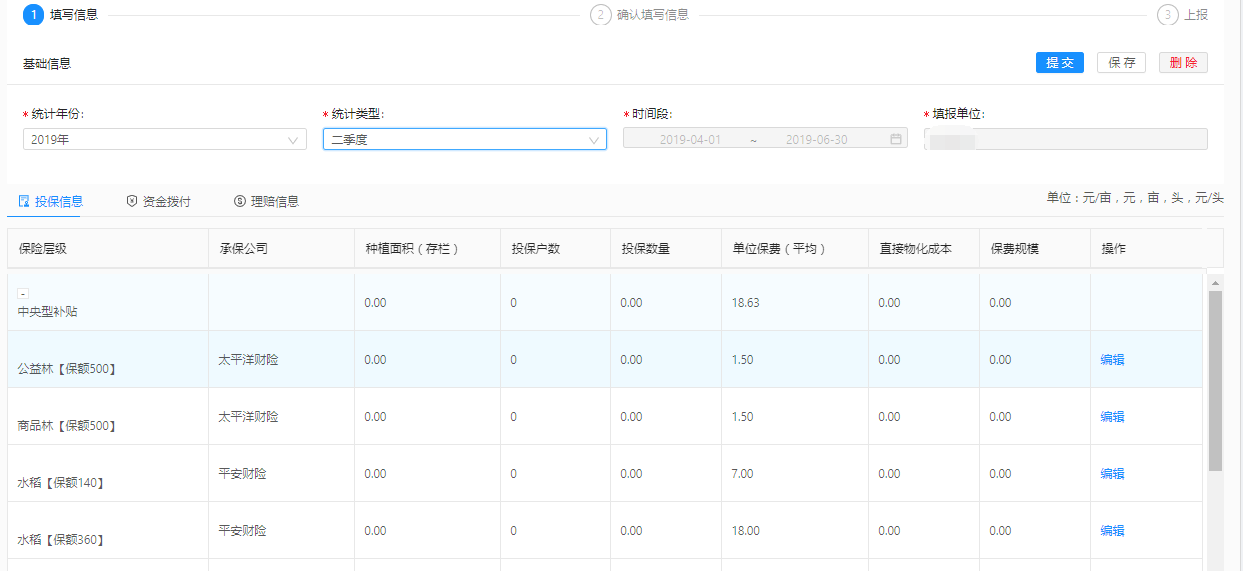Open the 统计年份 dropdown showing 2019年

pos(165,139)
